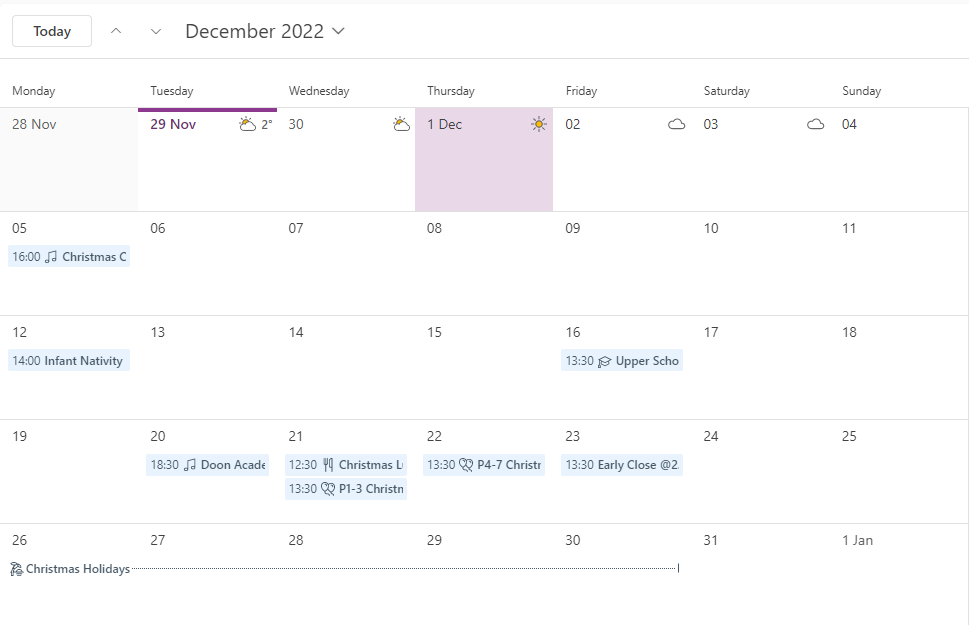The width and height of the screenshot is (969, 625).
Task: Go to next month with down arrow
Action: pyautogui.click(x=155, y=31)
